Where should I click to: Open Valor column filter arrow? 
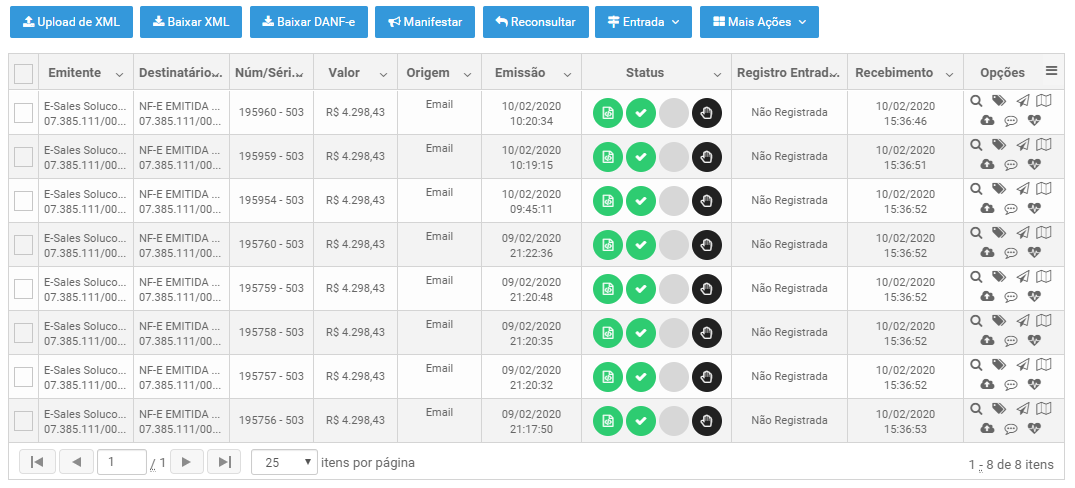(x=384, y=74)
